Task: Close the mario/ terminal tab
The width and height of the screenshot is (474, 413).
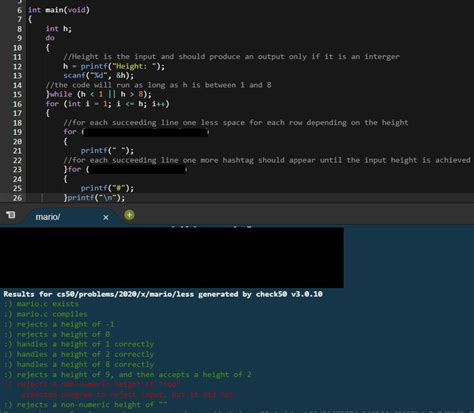Action: point(106,217)
